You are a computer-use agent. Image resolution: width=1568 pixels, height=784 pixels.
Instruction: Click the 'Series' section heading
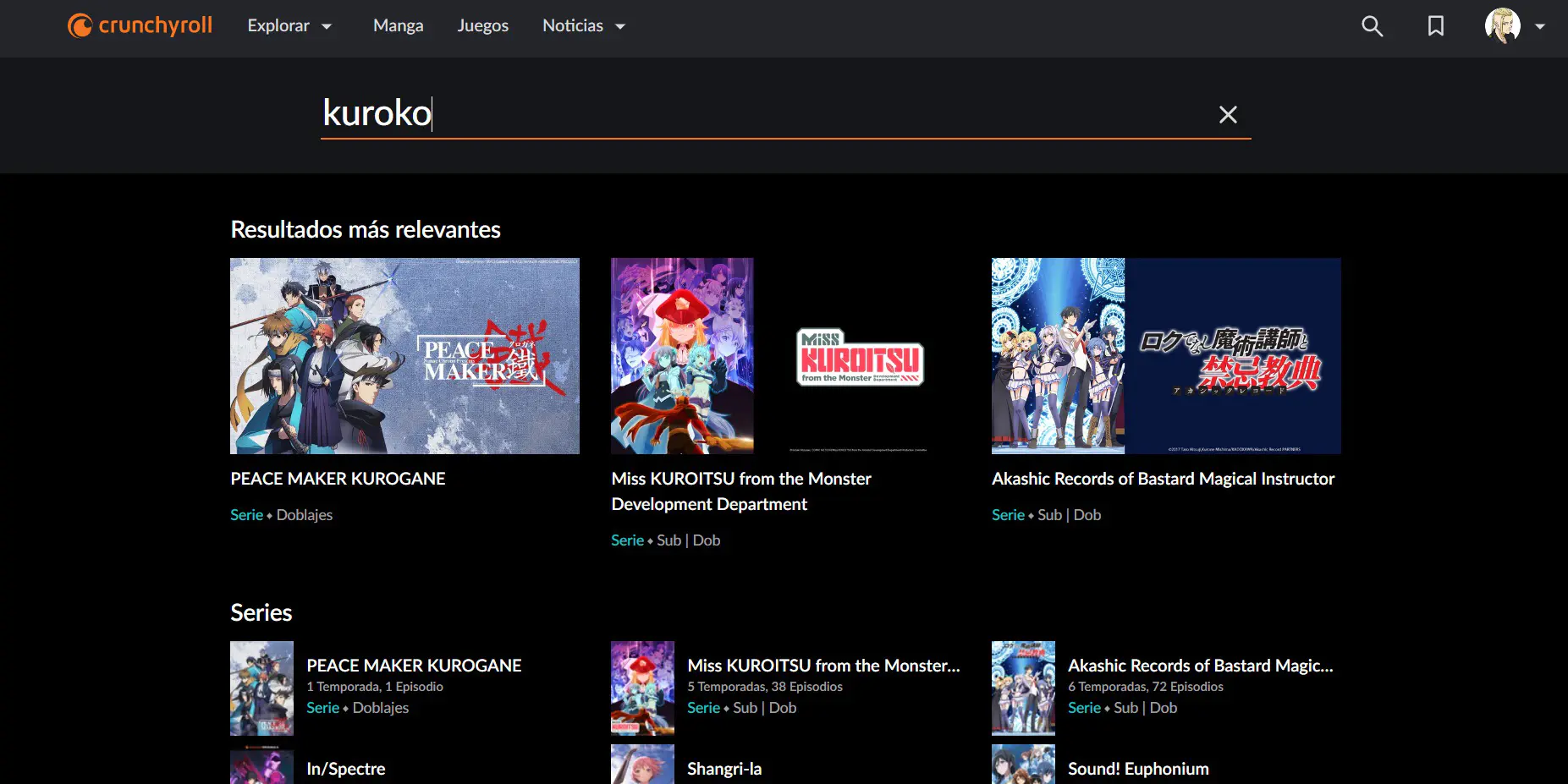point(261,612)
